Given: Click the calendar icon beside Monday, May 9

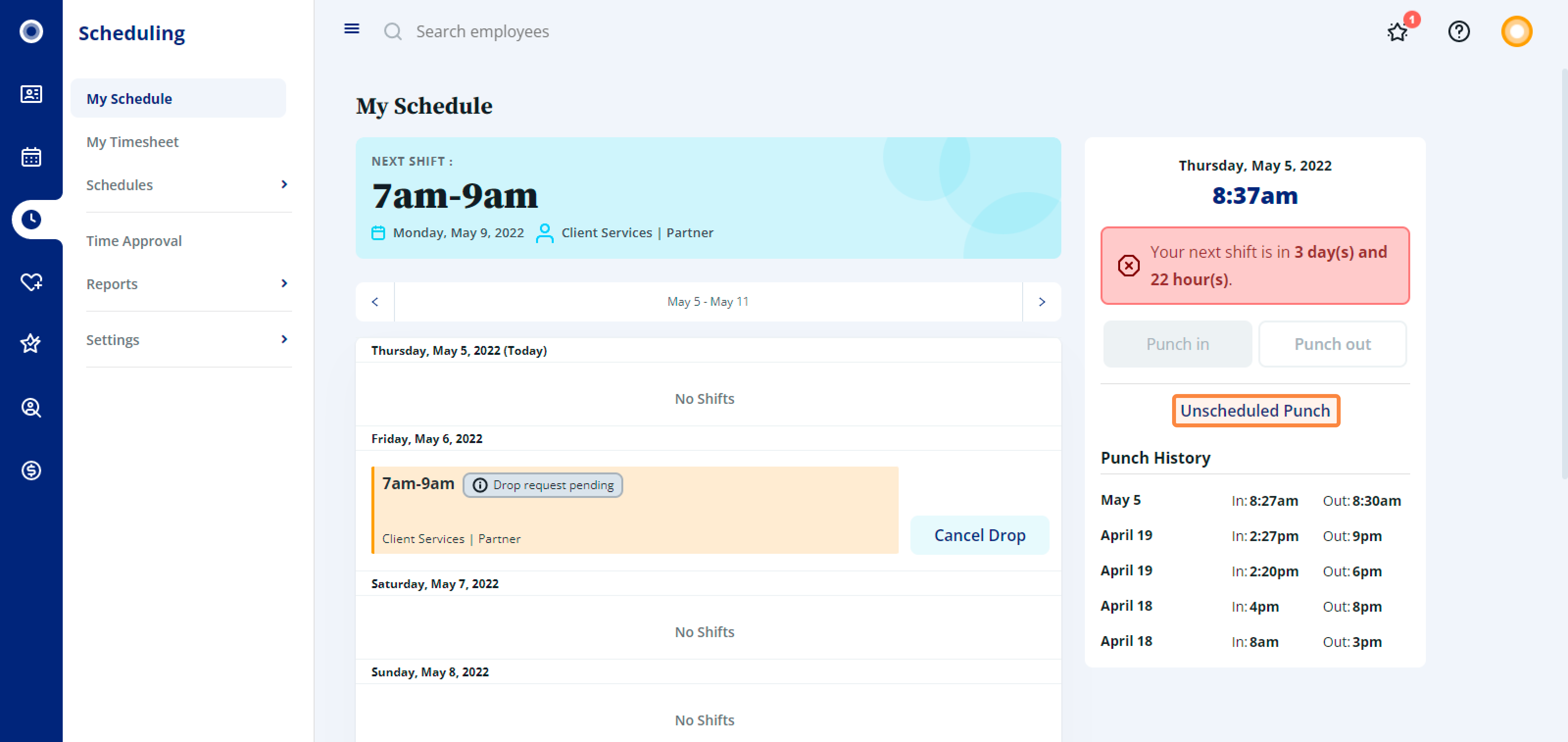Looking at the screenshot, I should pyautogui.click(x=378, y=233).
